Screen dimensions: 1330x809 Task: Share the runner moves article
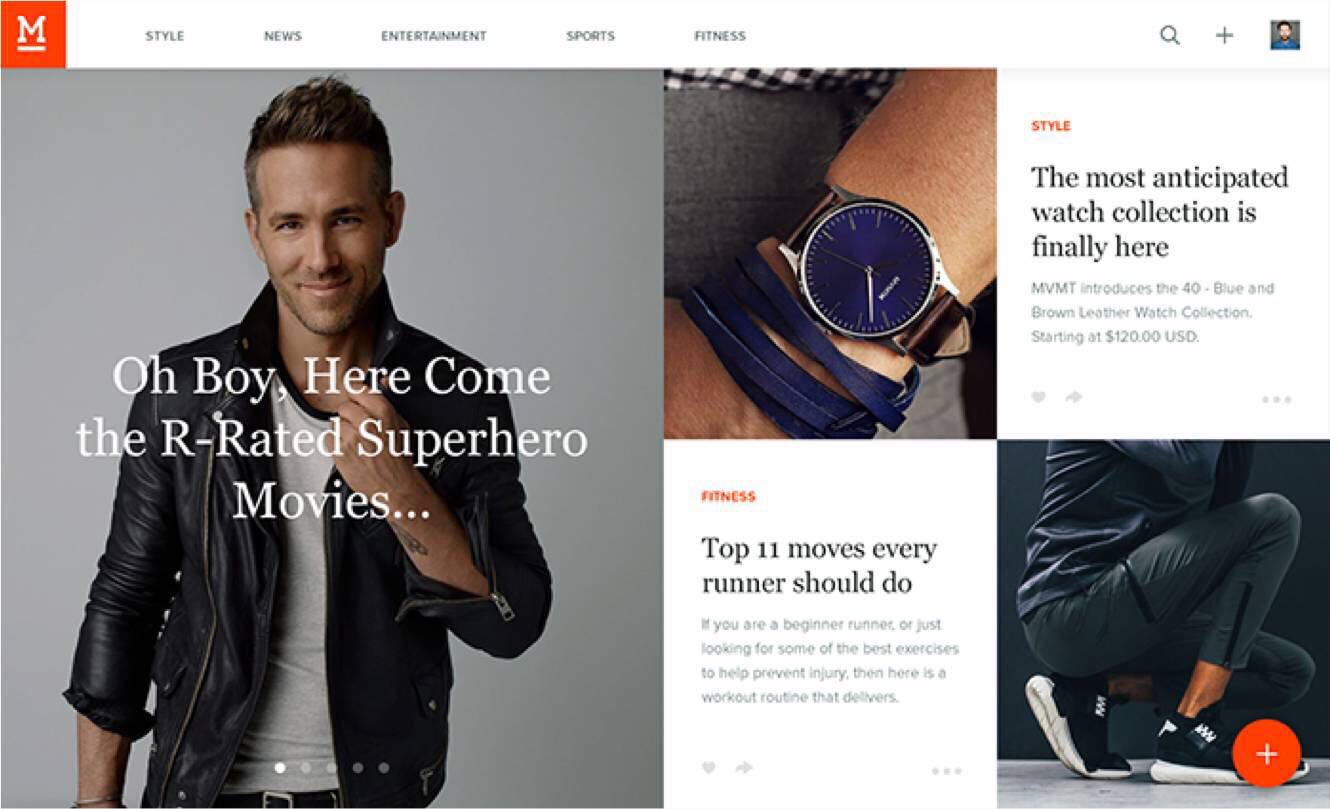(x=743, y=768)
